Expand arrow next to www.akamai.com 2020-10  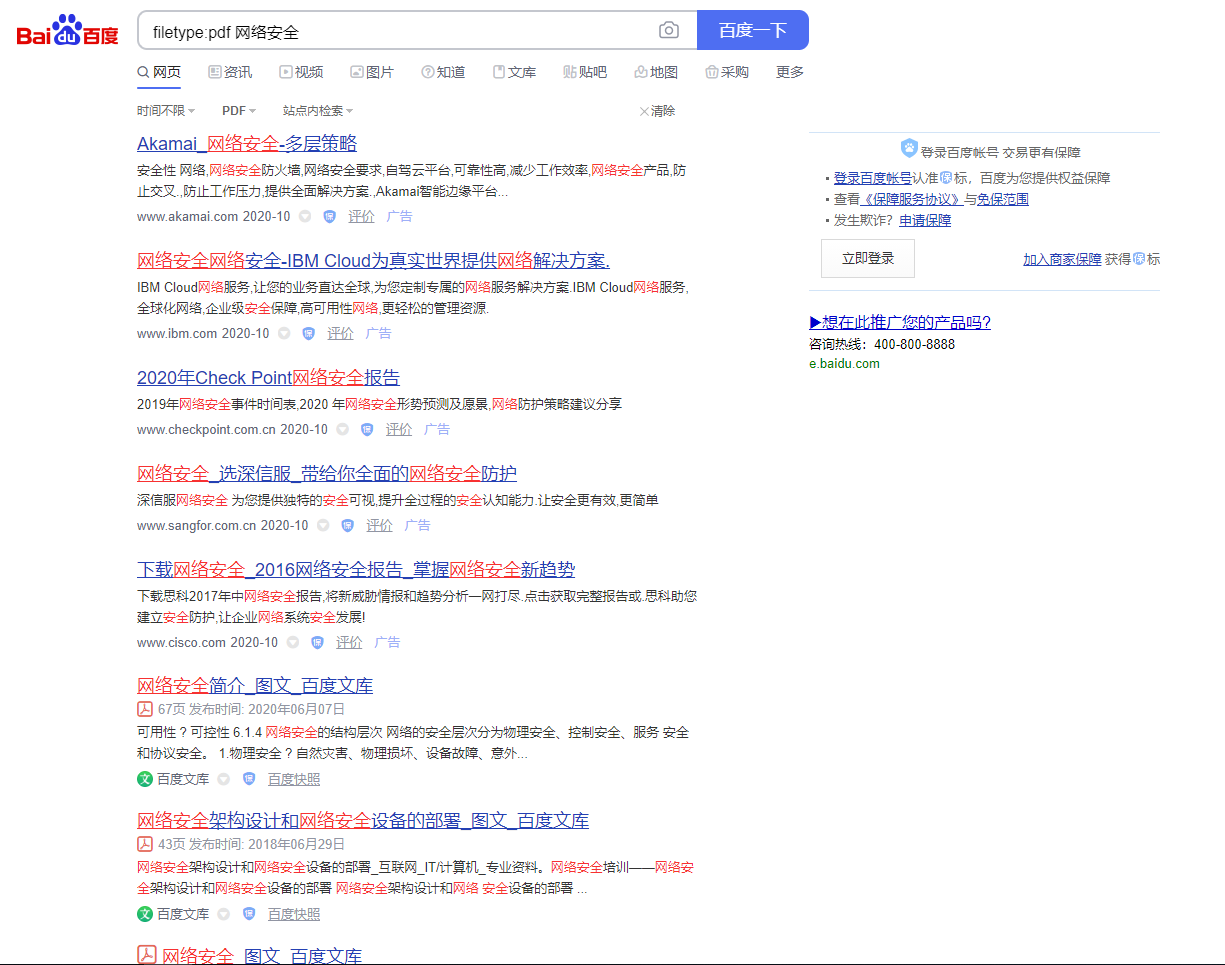pos(305,216)
